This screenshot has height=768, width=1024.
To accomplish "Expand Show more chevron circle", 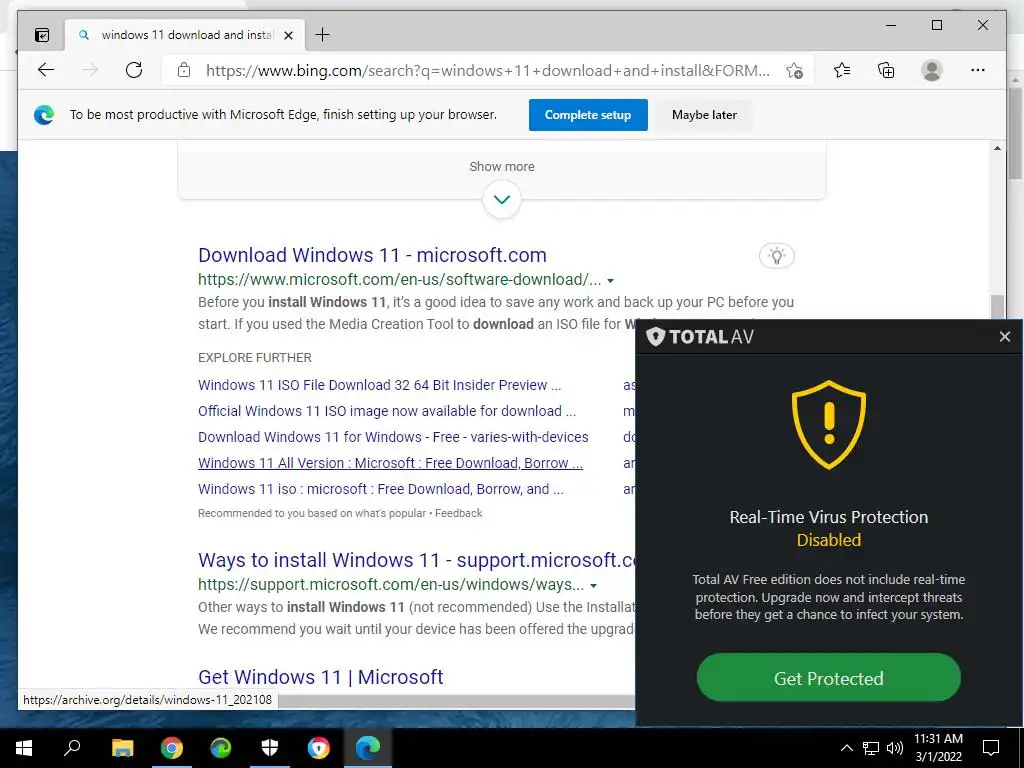I will pos(502,199).
